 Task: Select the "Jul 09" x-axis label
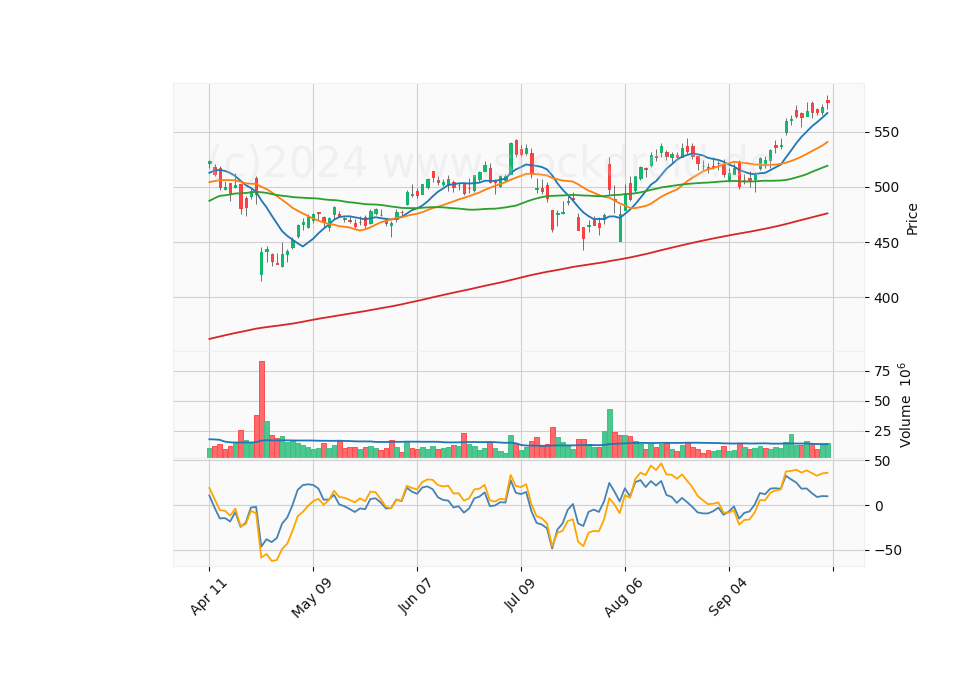(519, 594)
